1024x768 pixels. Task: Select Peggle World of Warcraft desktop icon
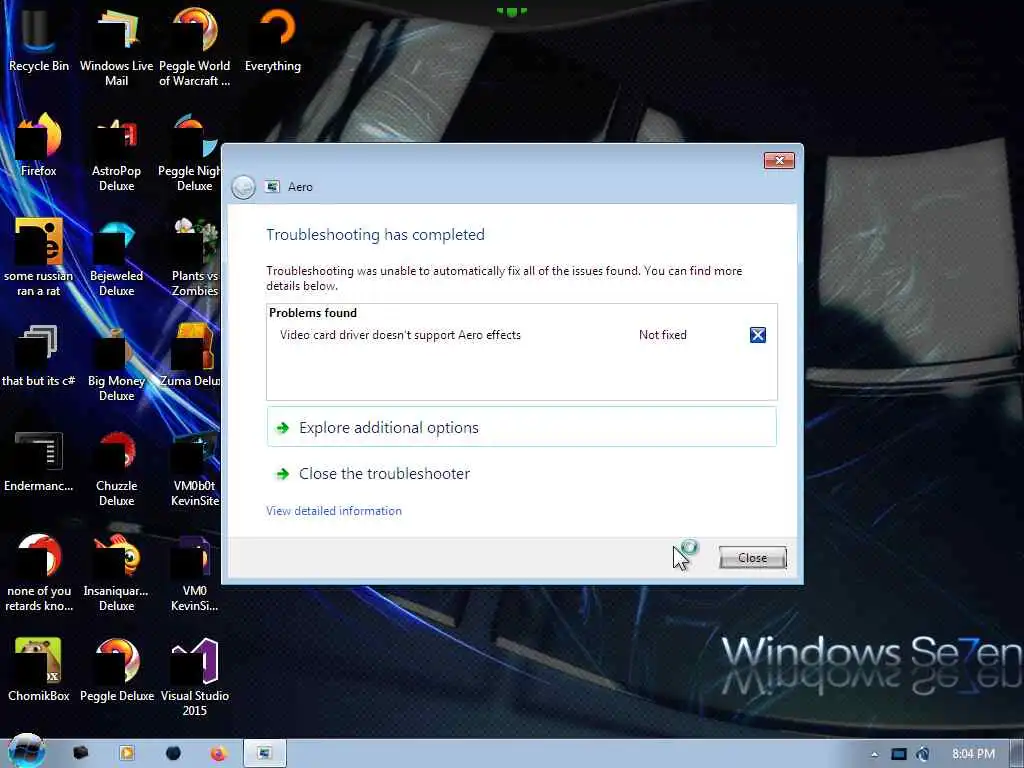pos(195,46)
